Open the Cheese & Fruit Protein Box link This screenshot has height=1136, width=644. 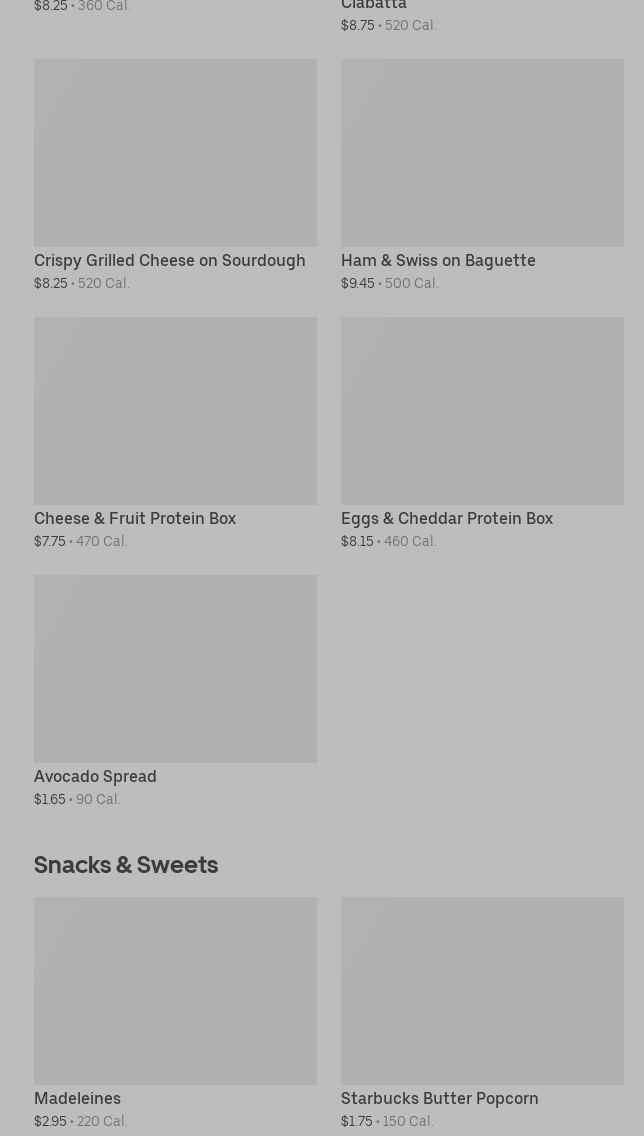pos(135,518)
